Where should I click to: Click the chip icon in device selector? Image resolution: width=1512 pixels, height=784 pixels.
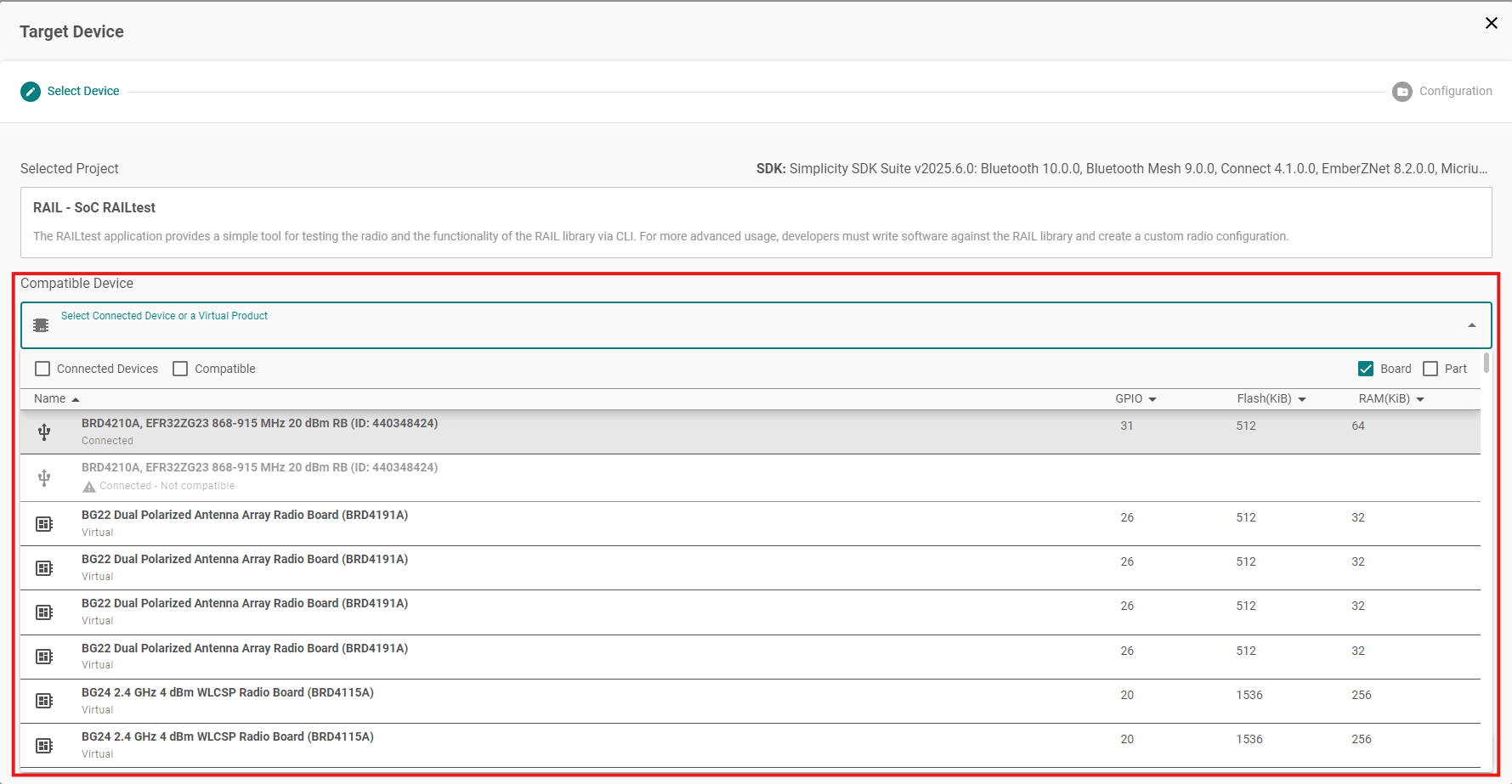pos(41,325)
